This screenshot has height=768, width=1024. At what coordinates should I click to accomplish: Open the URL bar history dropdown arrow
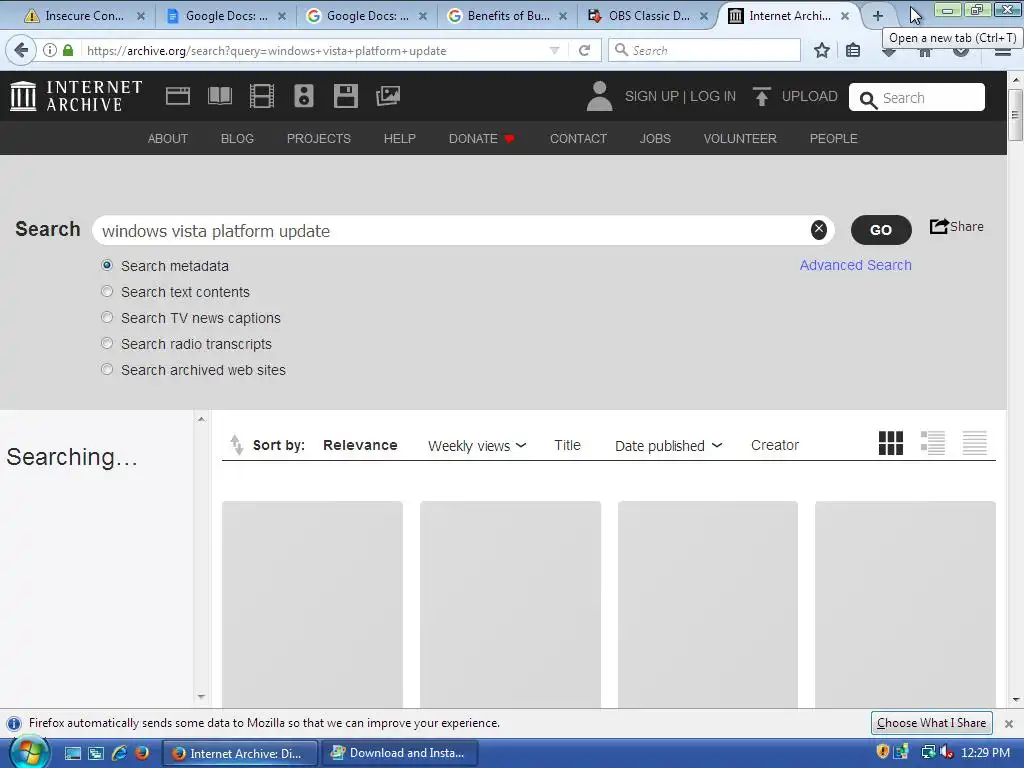click(x=554, y=50)
